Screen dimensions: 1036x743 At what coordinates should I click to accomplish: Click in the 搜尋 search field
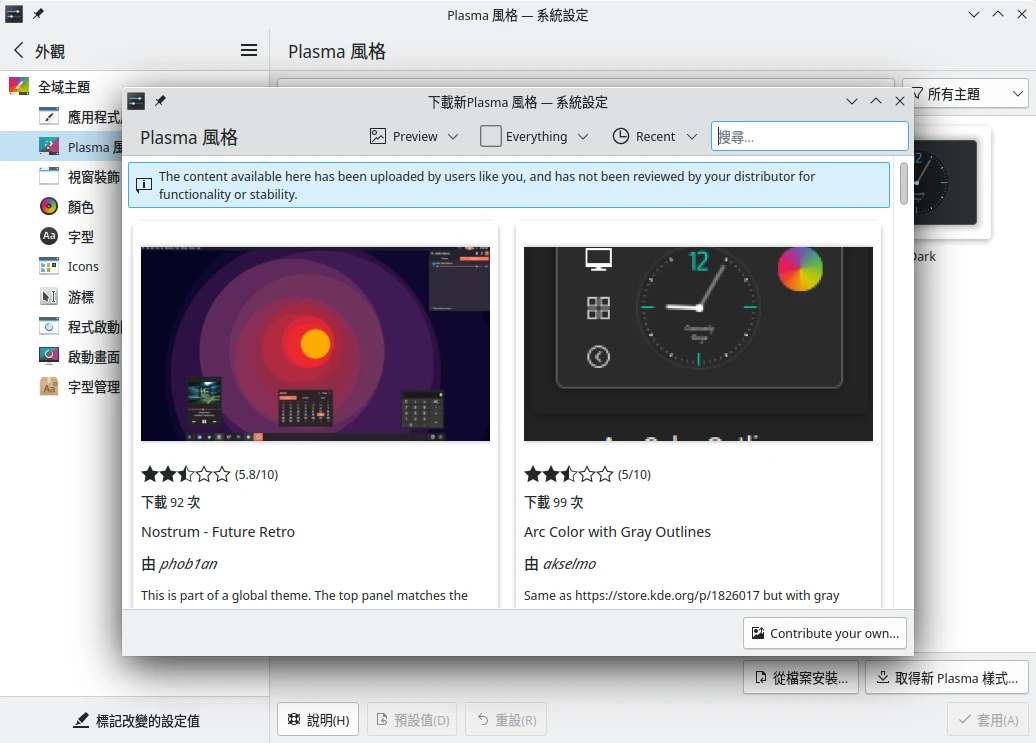(809, 137)
